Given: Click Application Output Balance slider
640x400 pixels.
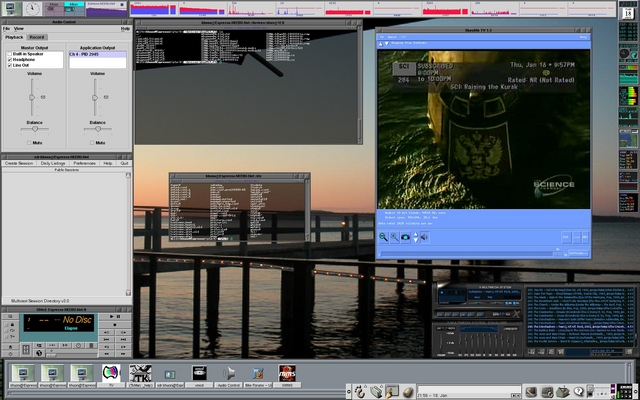Looking at the screenshot, I should pyautogui.click(x=98, y=129).
